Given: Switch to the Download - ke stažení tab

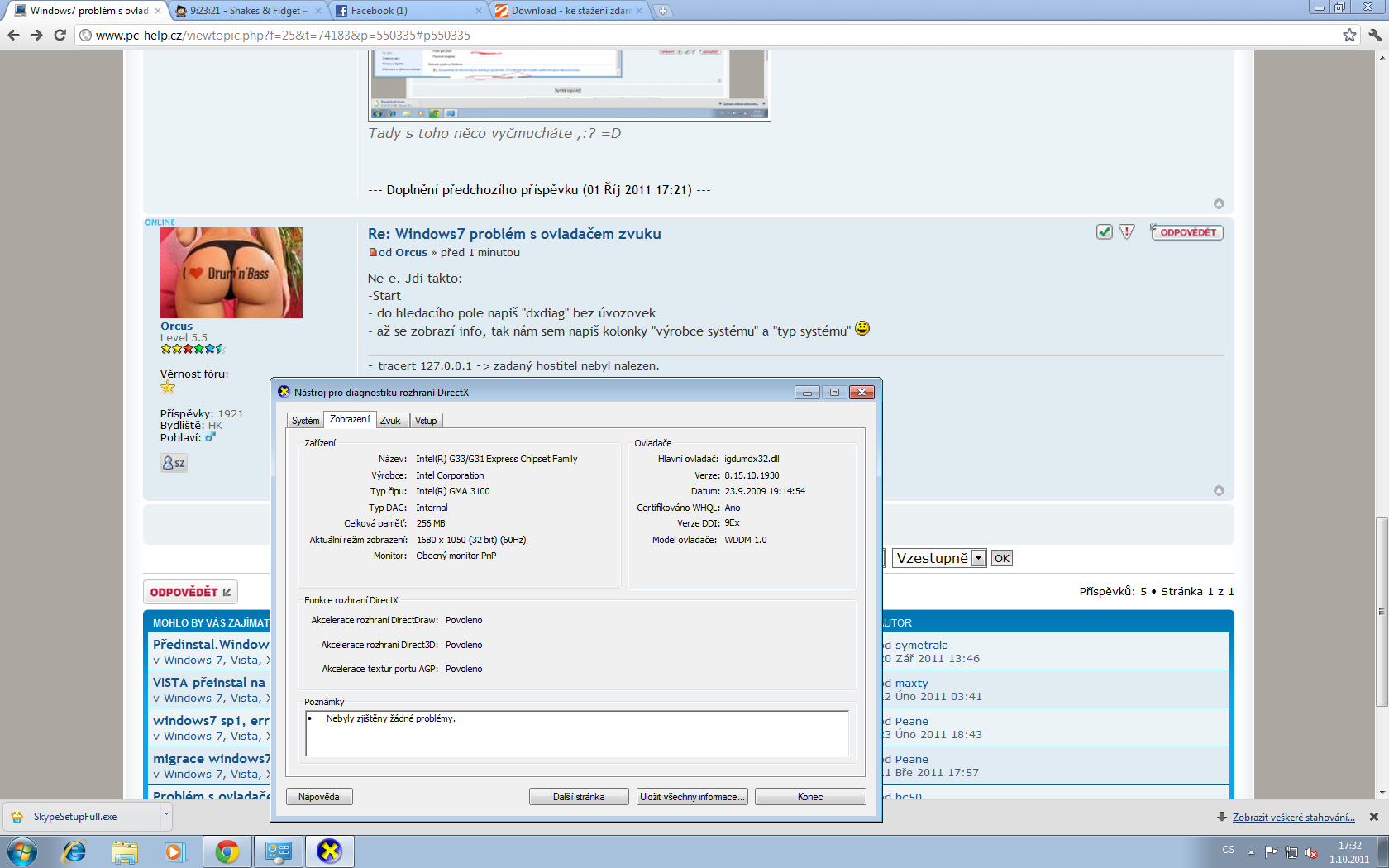Looking at the screenshot, I should [569, 11].
